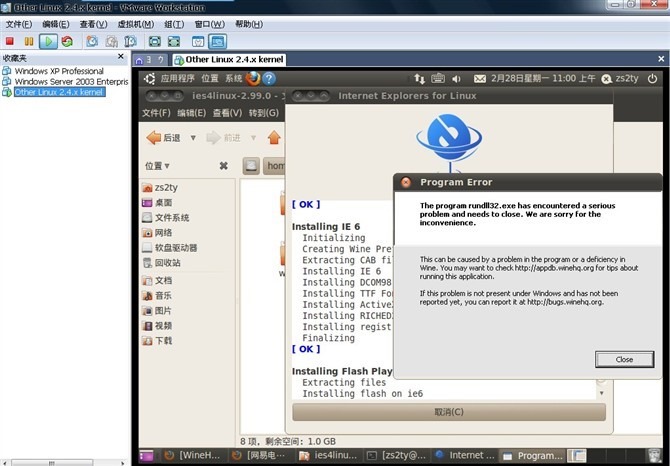This screenshot has width=670, height=466.
Task: Close the current VMware tab
Action: coord(661,59)
